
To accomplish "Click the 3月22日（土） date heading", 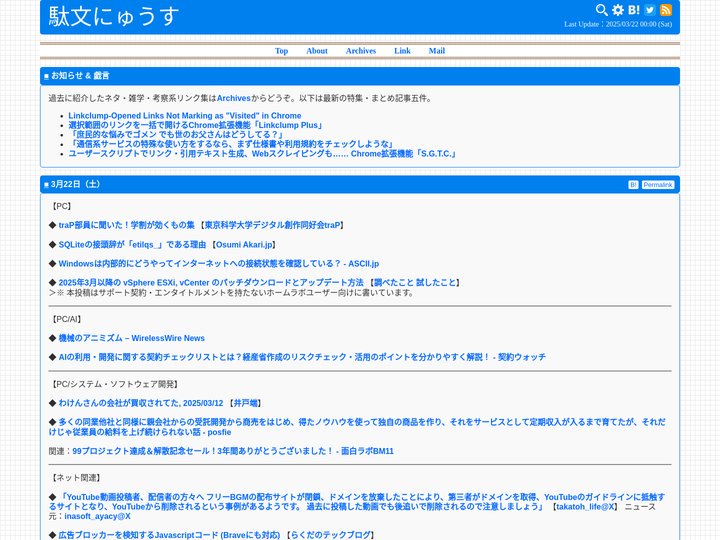I will [76, 184].
